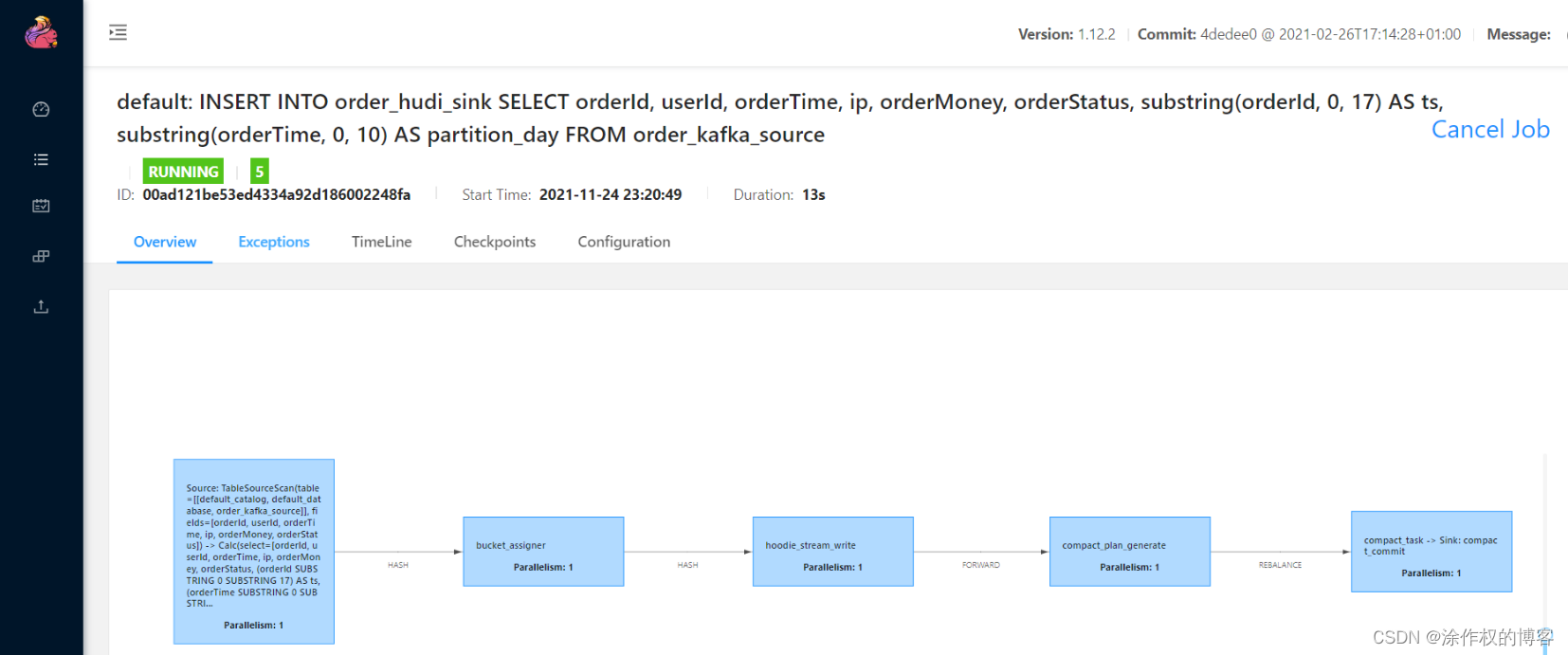Image resolution: width=1568 pixels, height=655 pixels.
Task: Click HASH label between bucket_assigner and hoodie_stream_write
Action: (687, 565)
